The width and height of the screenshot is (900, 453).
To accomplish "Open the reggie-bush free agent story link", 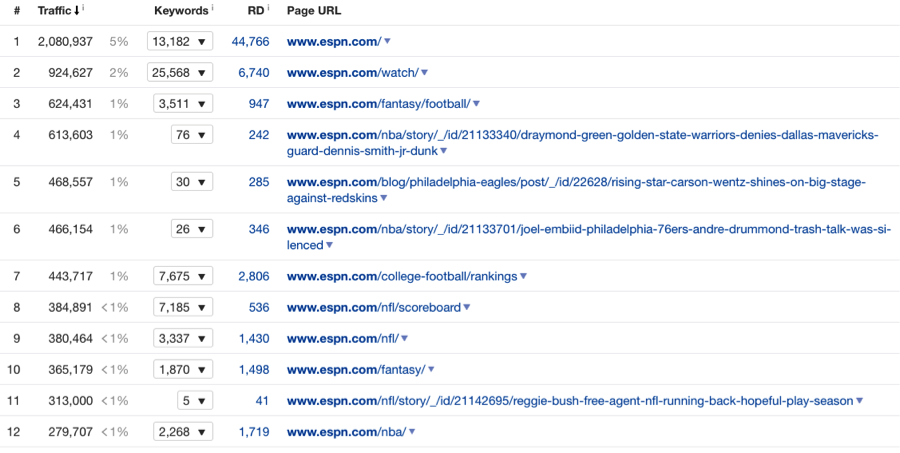I will [569, 401].
